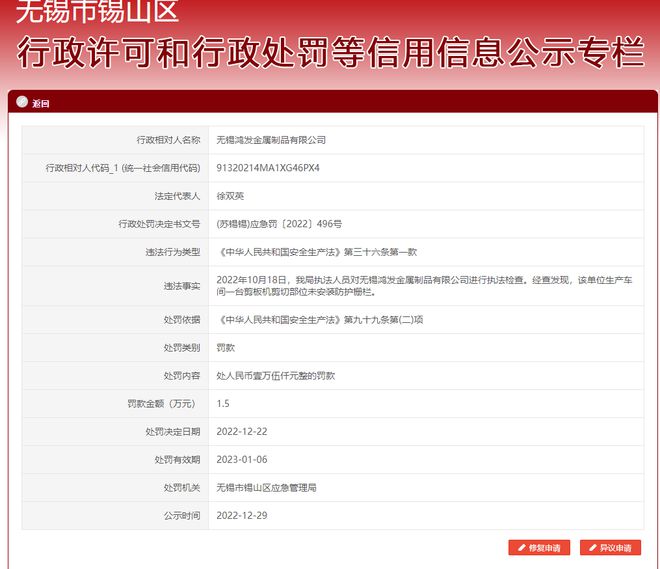
Task: Click the credit code 91320214MA1XG46PX4
Action: click(268, 168)
